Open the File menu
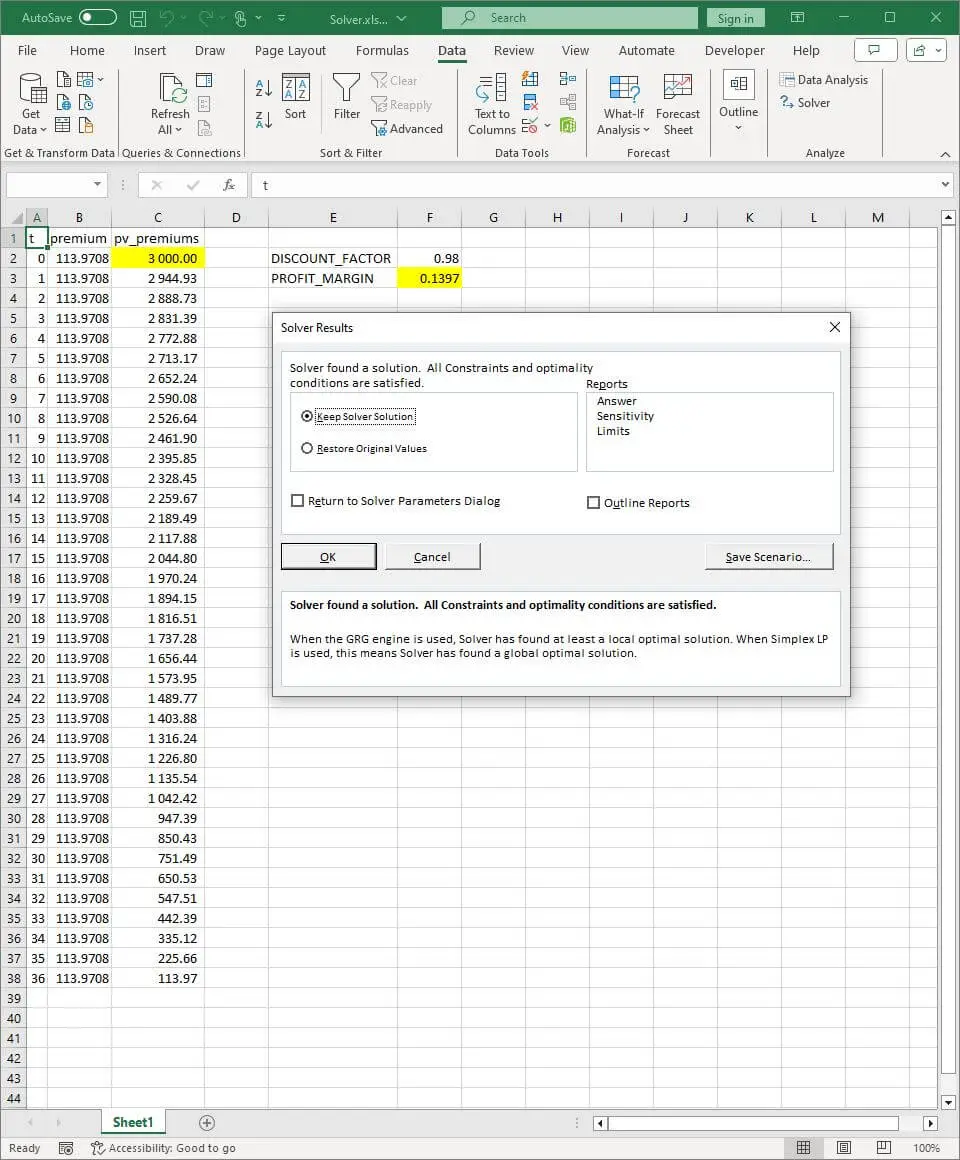 click(27, 50)
